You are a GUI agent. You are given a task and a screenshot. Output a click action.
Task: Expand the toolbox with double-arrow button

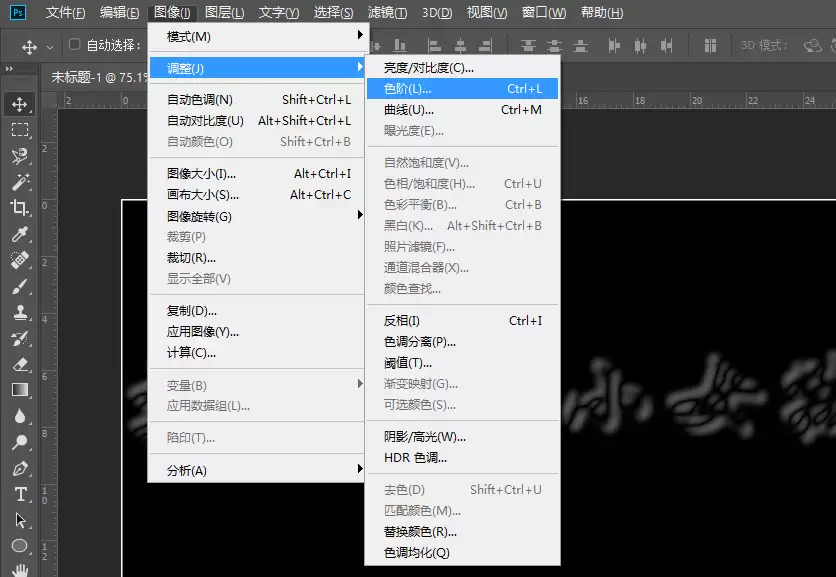click(9, 69)
